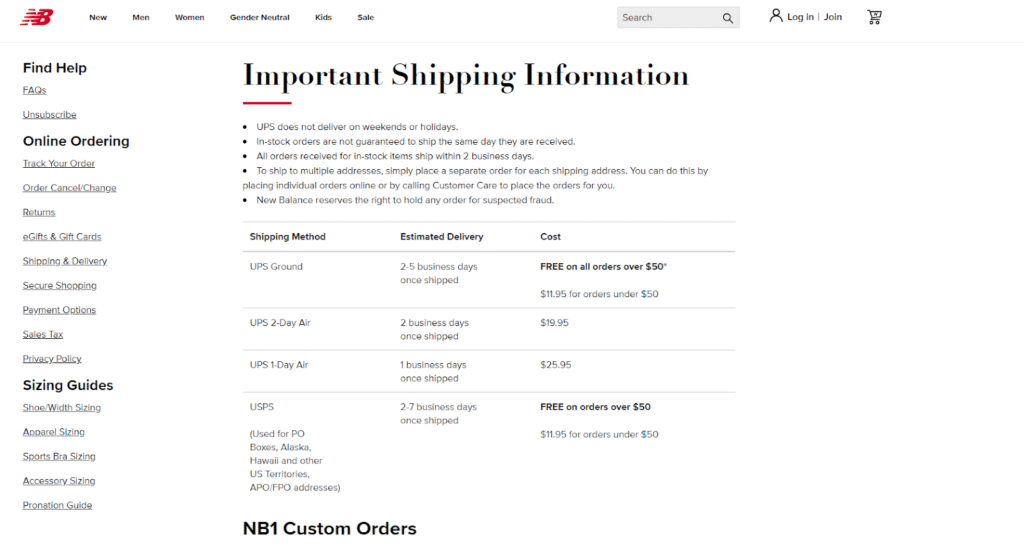Select the Kids menu item
This screenshot has width=1024, height=545.
tap(323, 18)
